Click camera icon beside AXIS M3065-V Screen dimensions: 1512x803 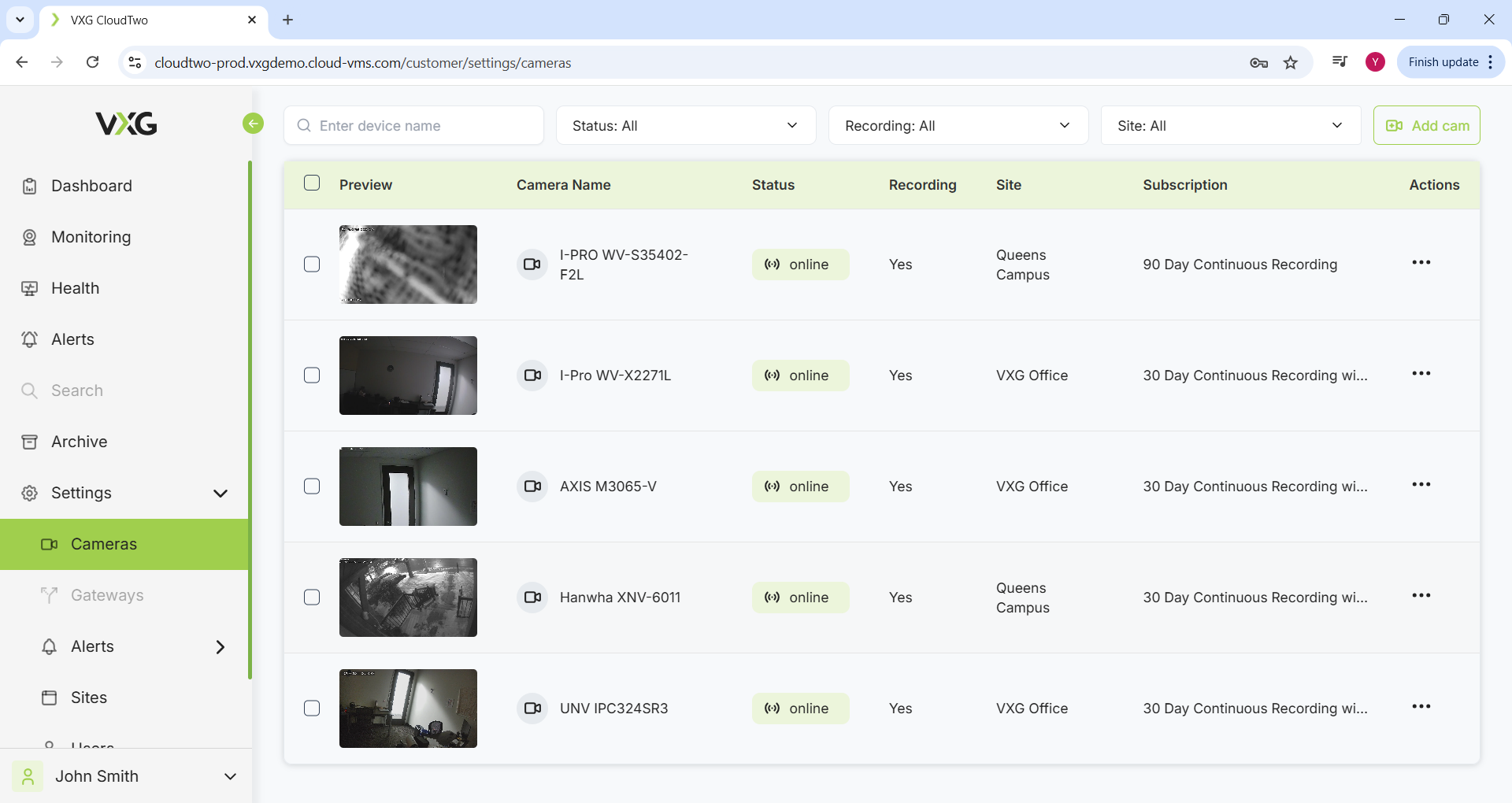(x=532, y=487)
